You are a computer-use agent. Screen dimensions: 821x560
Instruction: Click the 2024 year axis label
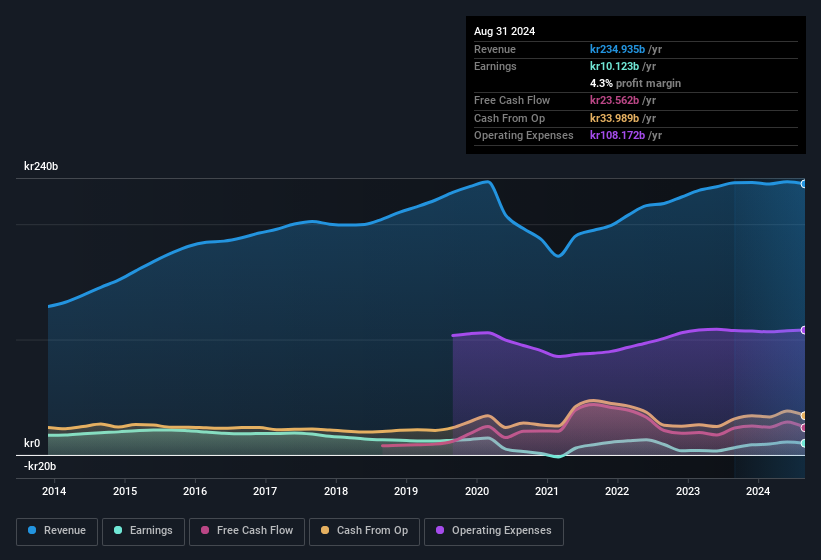[x=758, y=491]
